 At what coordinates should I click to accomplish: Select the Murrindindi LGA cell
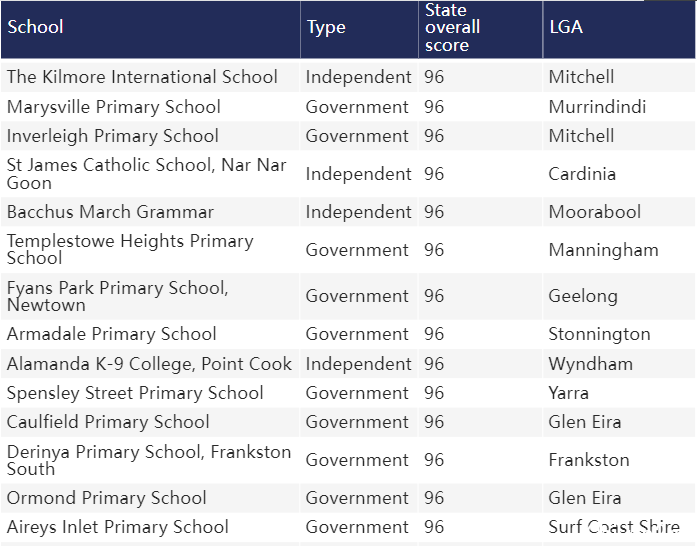click(597, 107)
